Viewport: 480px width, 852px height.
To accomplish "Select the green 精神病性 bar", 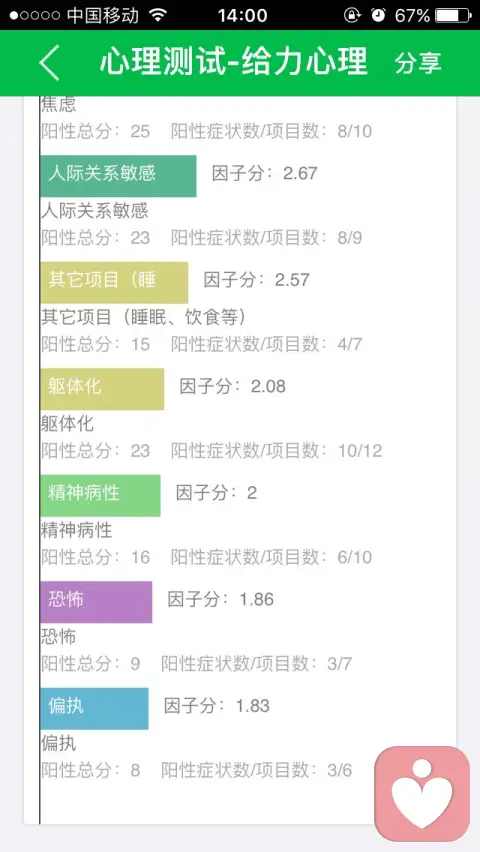I will [x=100, y=495].
